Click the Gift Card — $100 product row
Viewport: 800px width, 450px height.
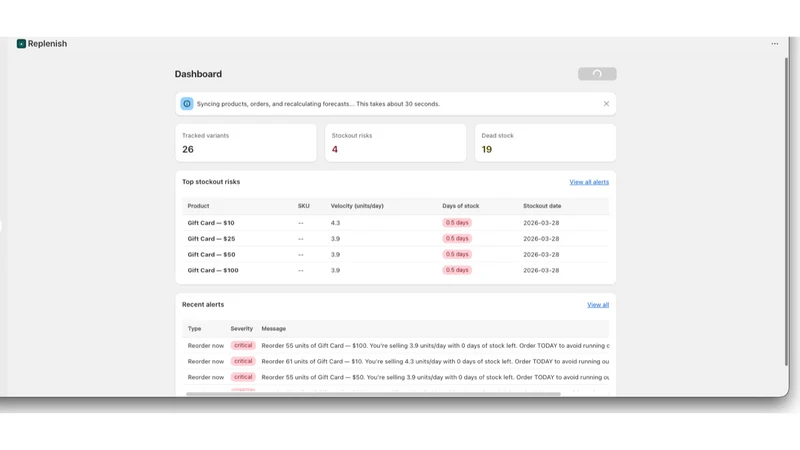click(x=395, y=270)
